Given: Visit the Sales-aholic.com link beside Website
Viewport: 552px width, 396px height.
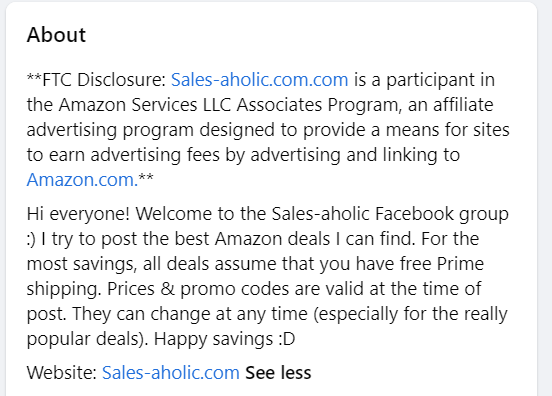Looking at the screenshot, I should pos(171,372).
